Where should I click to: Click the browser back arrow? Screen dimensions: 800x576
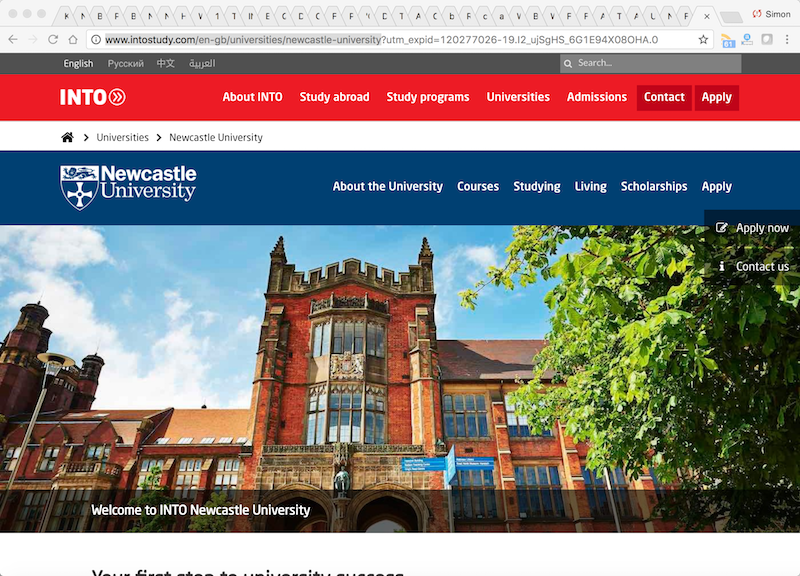tap(13, 40)
